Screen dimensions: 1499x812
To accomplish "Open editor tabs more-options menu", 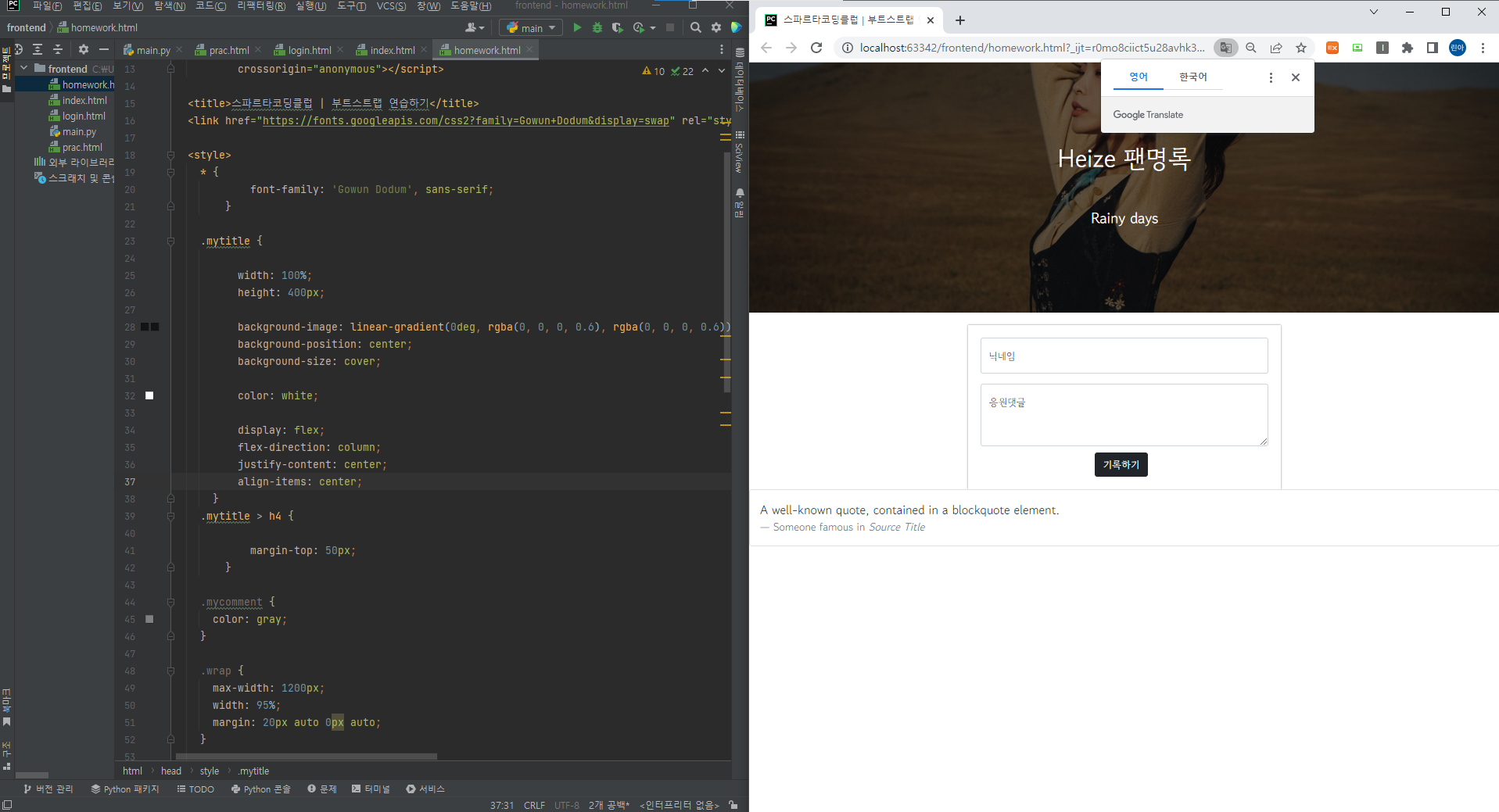I will 722,50.
